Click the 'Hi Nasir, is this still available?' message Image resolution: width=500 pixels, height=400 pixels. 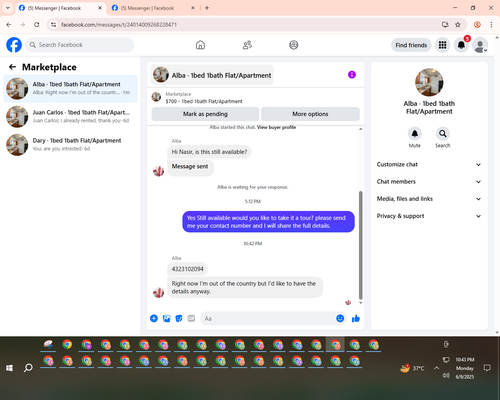coord(209,152)
